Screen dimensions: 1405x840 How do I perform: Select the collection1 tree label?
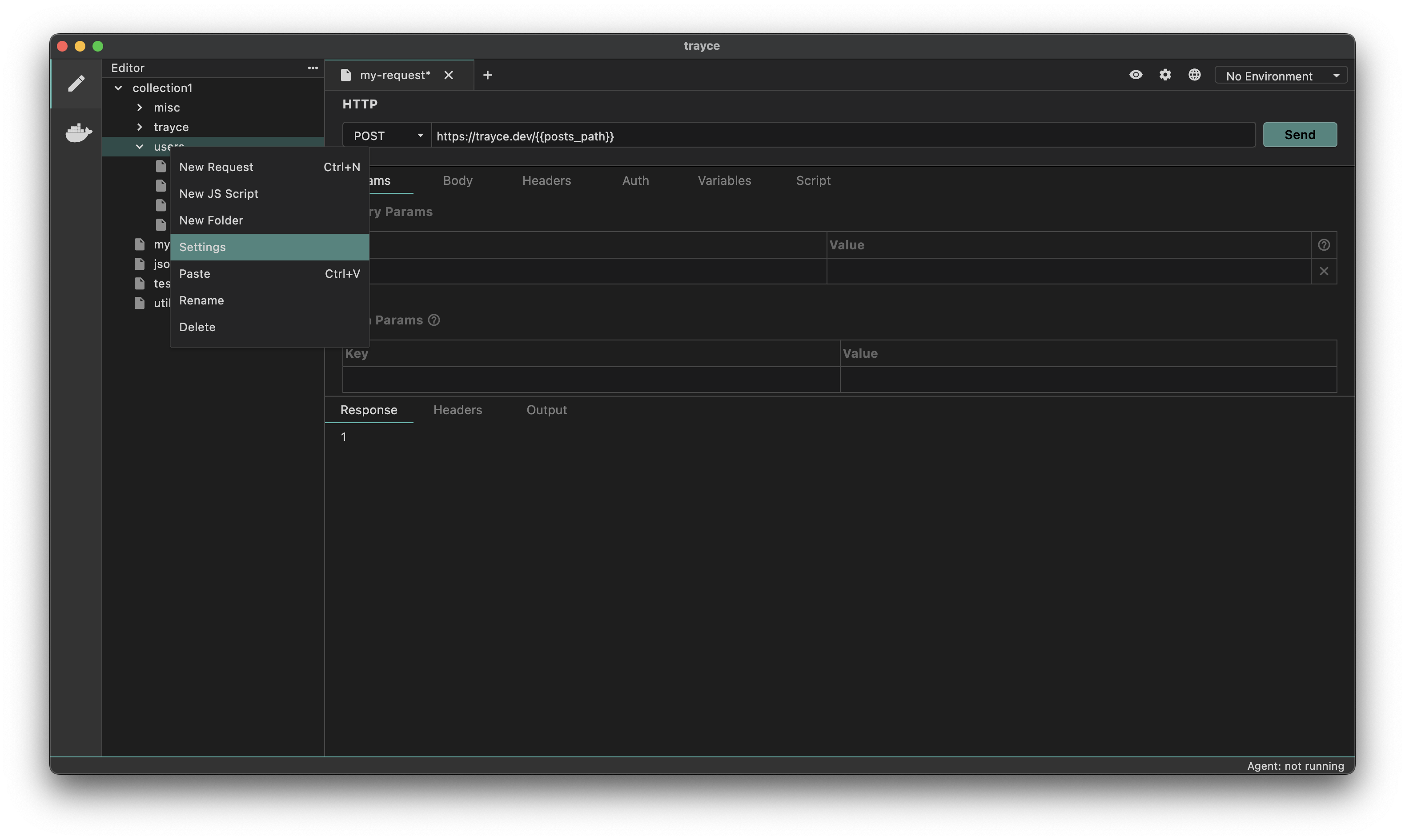coord(162,88)
